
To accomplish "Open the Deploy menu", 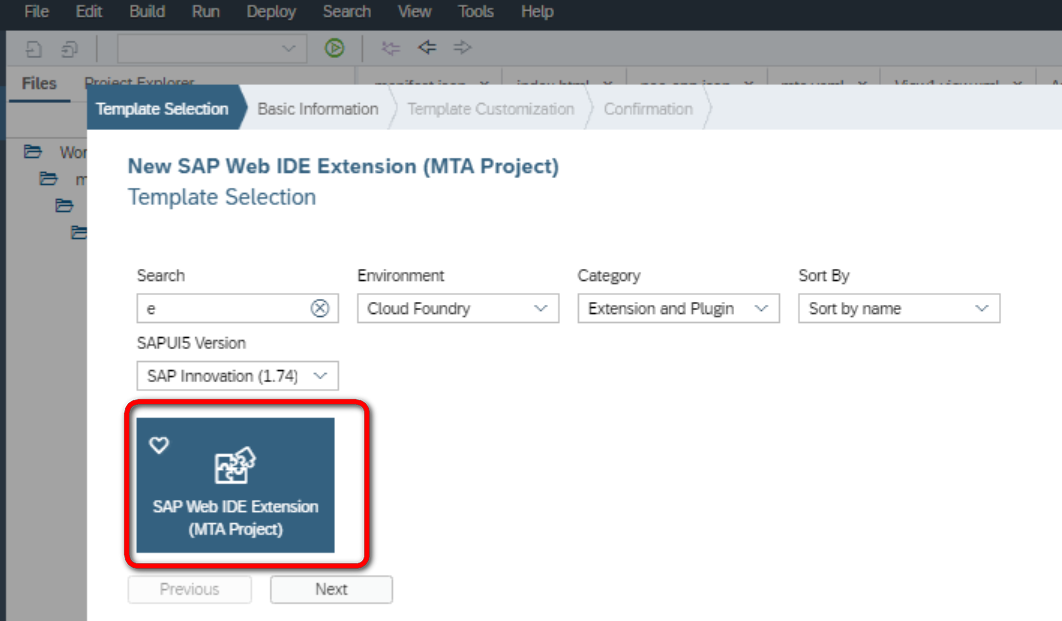I will pos(271,12).
